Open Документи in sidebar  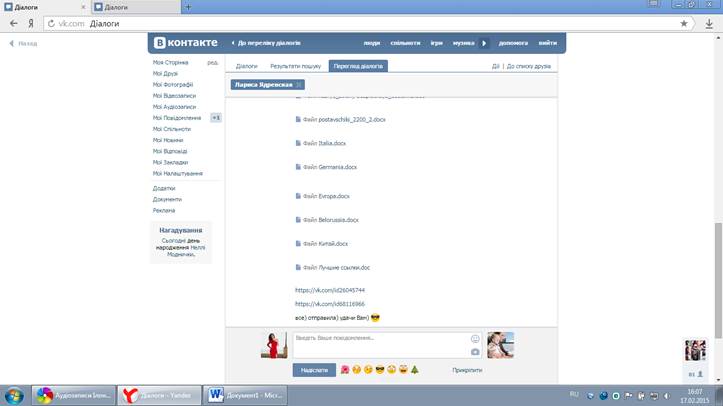[x=167, y=199]
